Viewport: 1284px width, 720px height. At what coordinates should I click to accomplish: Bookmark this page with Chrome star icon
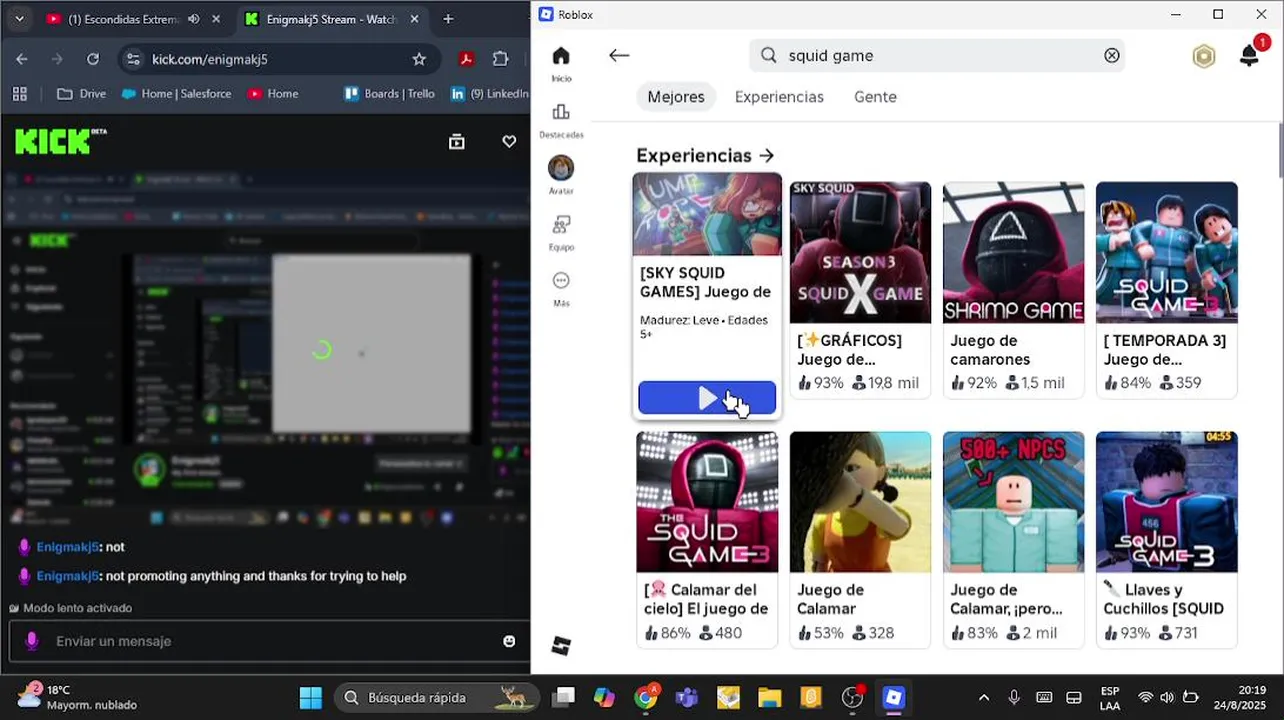pos(419,59)
